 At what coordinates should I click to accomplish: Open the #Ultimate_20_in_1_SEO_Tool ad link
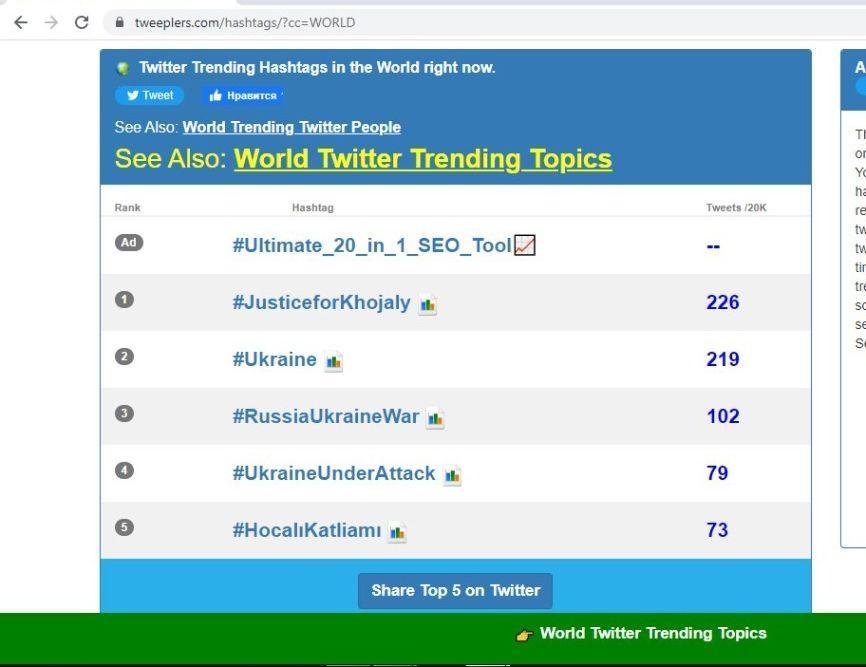click(x=371, y=245)
